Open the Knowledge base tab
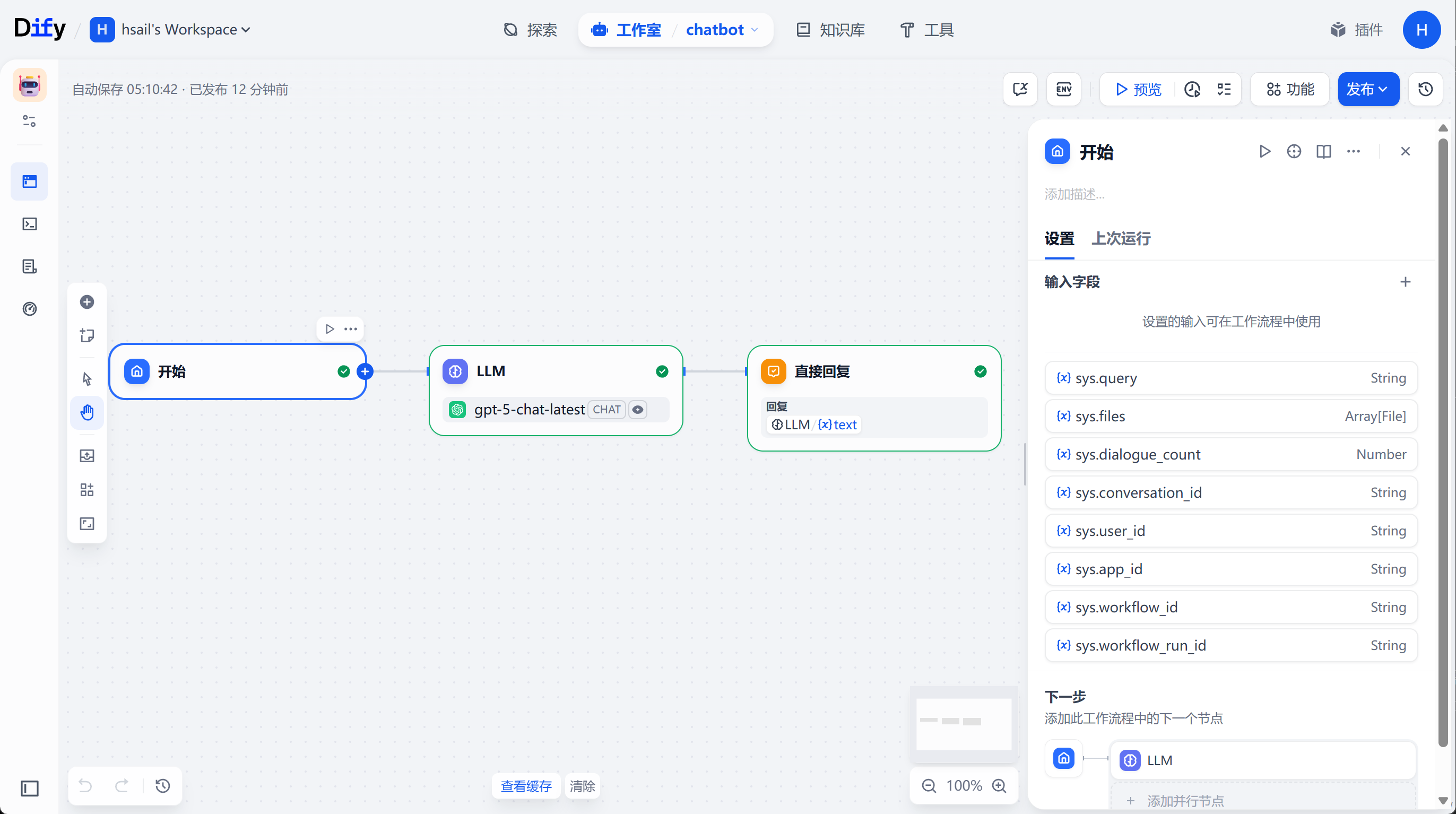 click(830, 29)
